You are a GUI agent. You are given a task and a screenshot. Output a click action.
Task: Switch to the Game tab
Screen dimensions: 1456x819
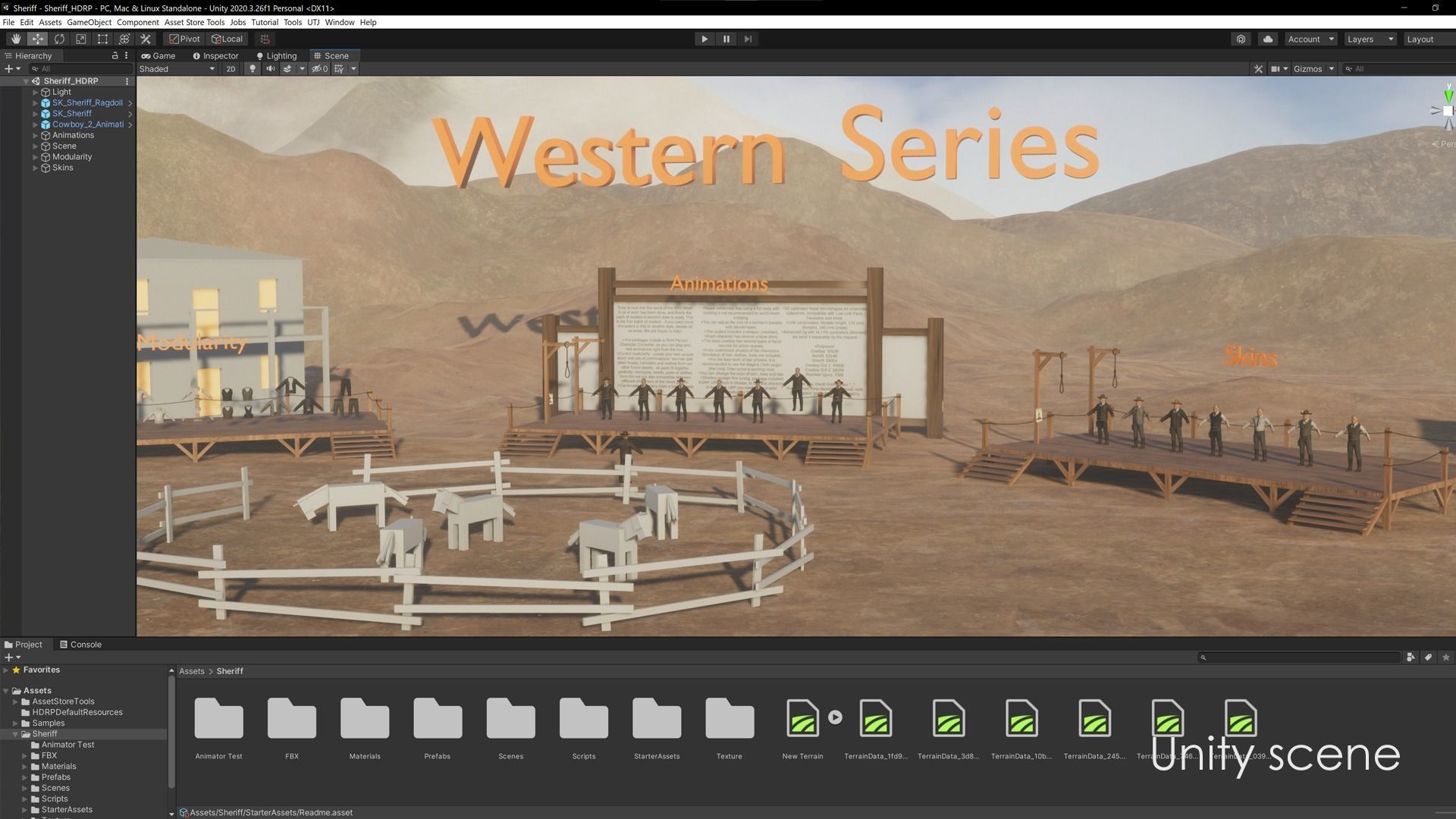158,55
